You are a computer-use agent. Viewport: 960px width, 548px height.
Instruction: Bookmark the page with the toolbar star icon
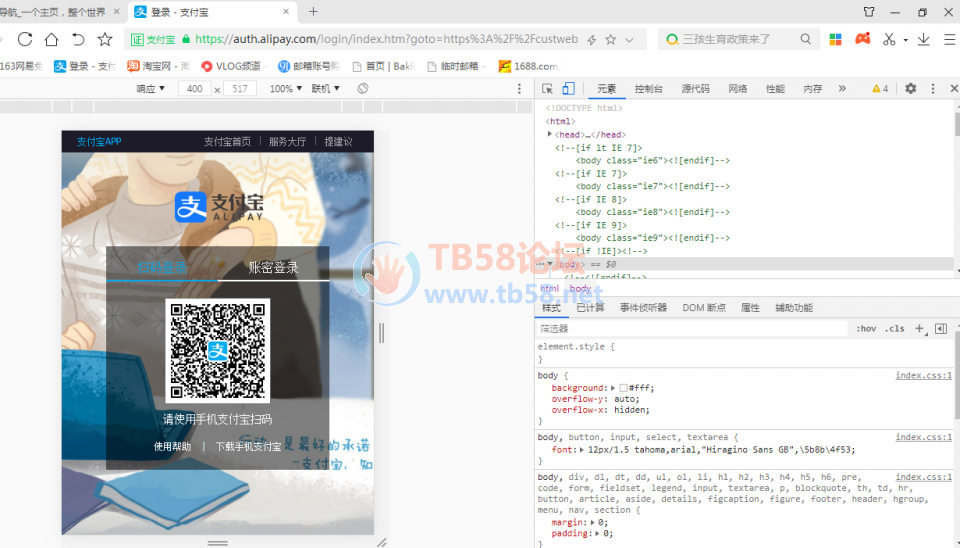pos(105,39)
